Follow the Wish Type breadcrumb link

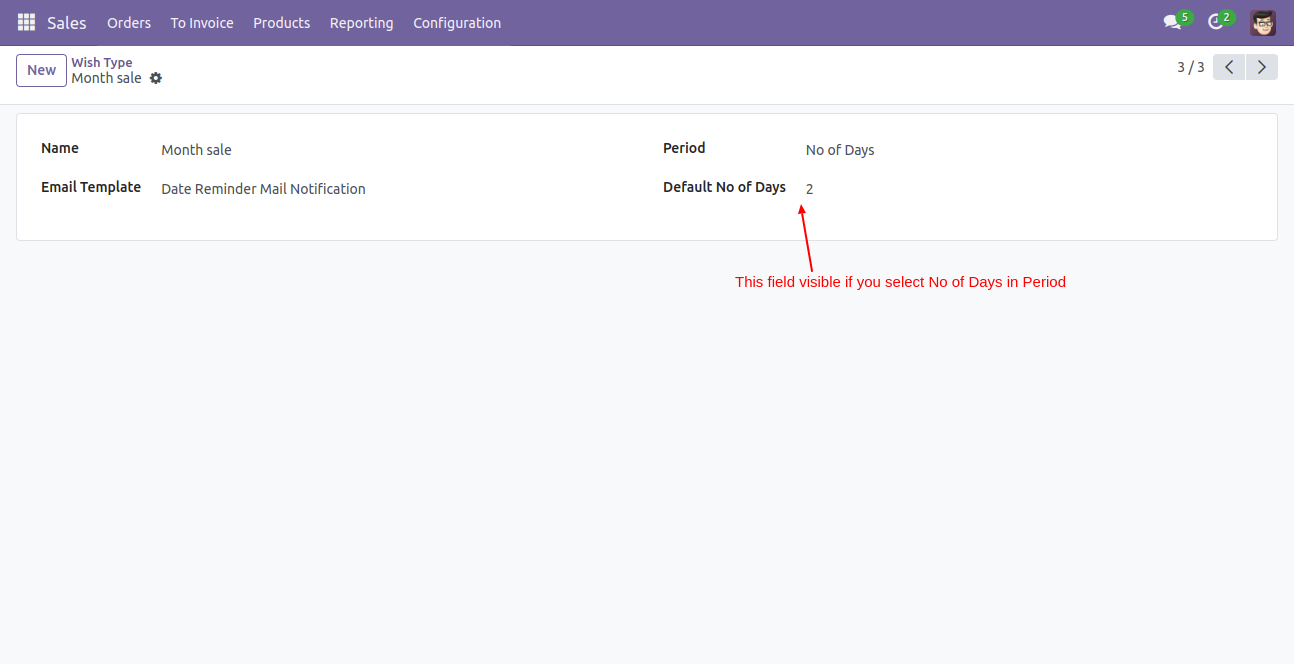101,62
